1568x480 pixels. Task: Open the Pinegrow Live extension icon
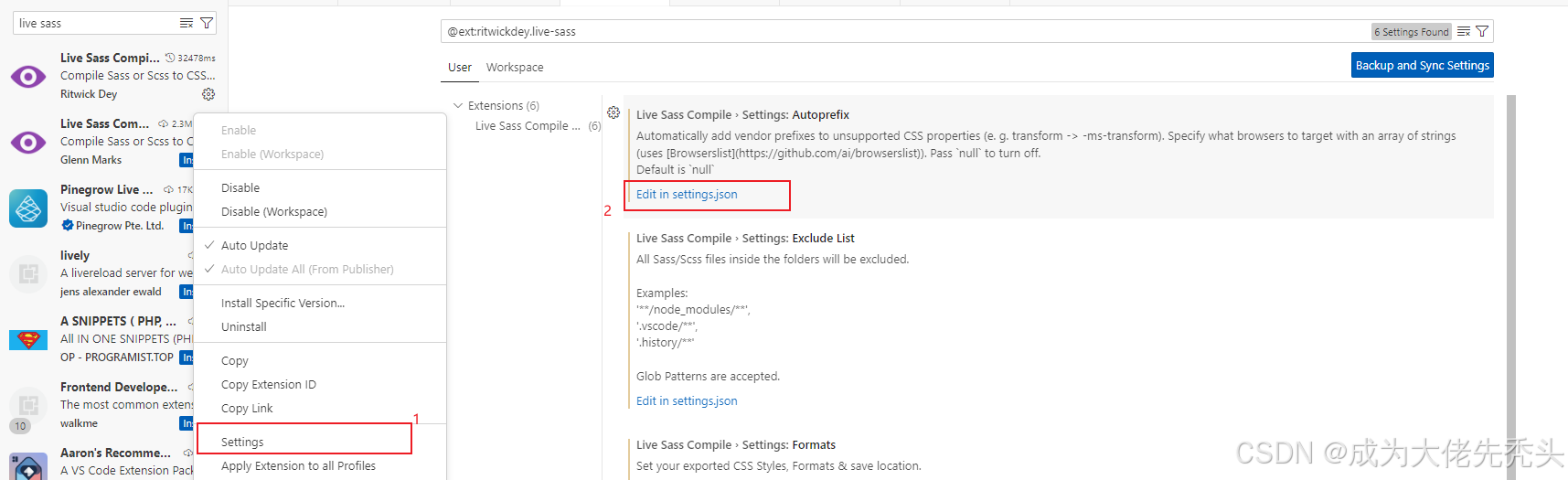(x=28, y=208)
